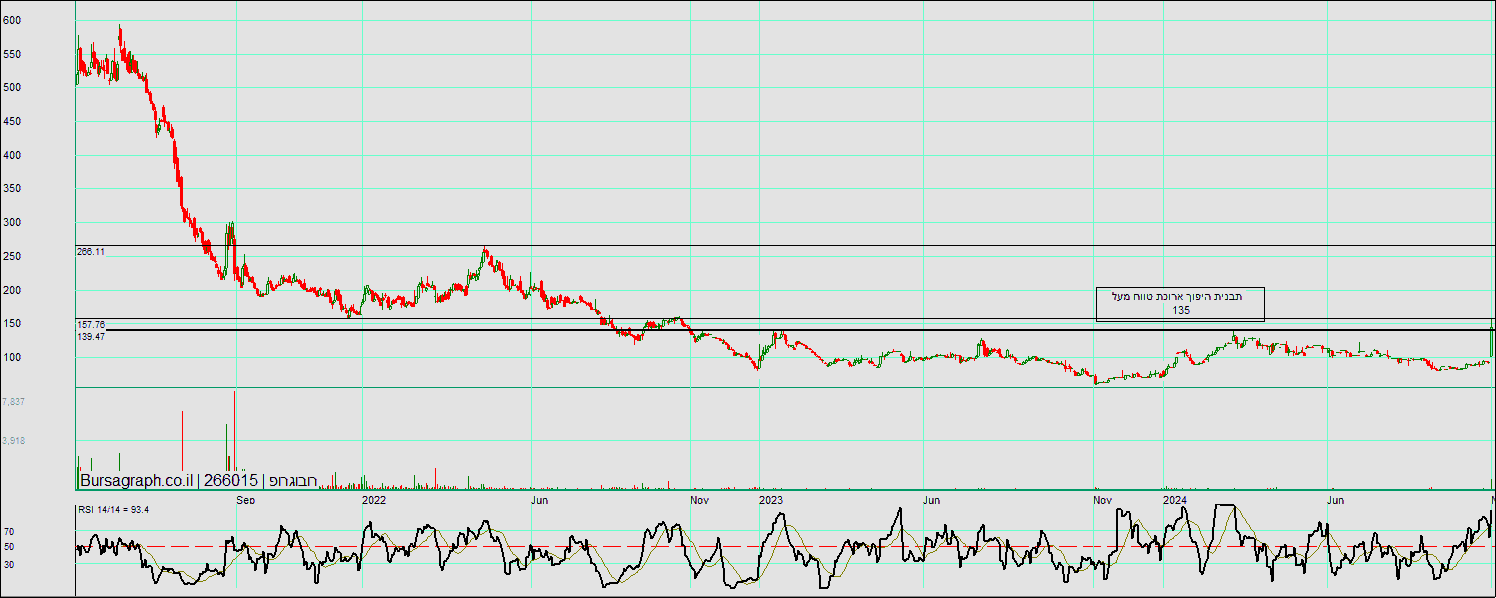Select the 157.76 resistance level label

point(91,324)
